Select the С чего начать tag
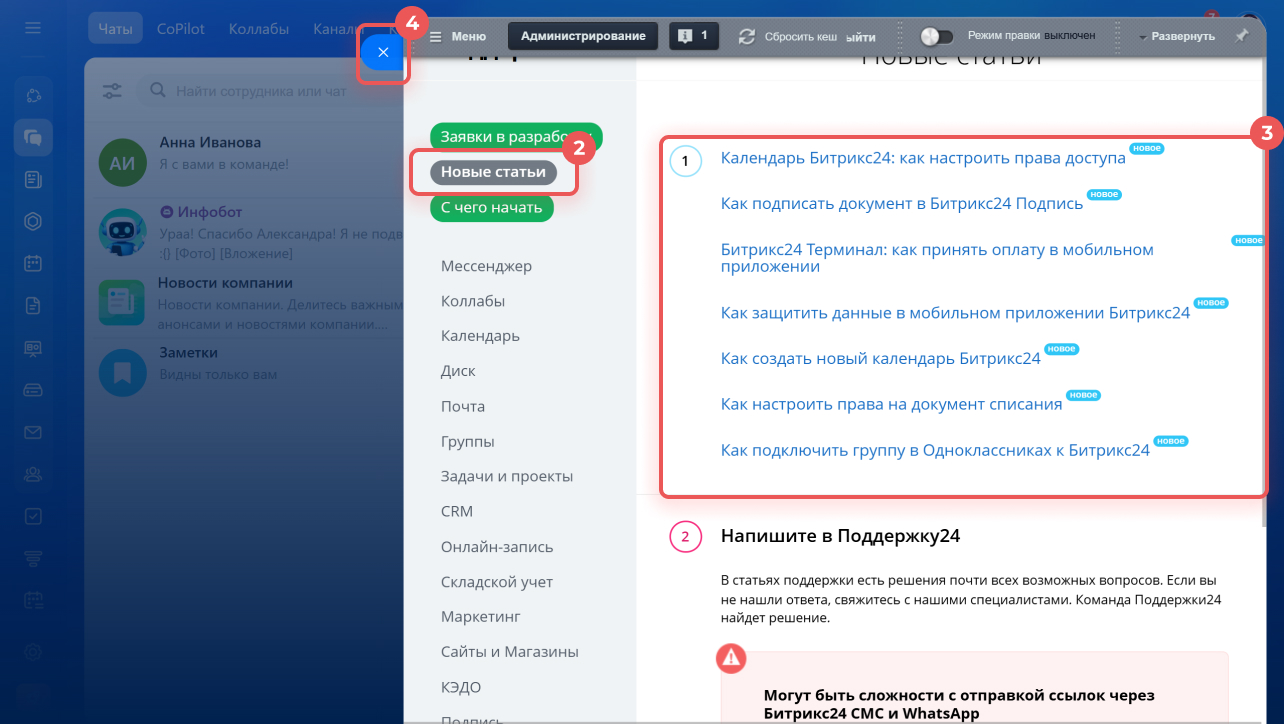 (491, 207)
